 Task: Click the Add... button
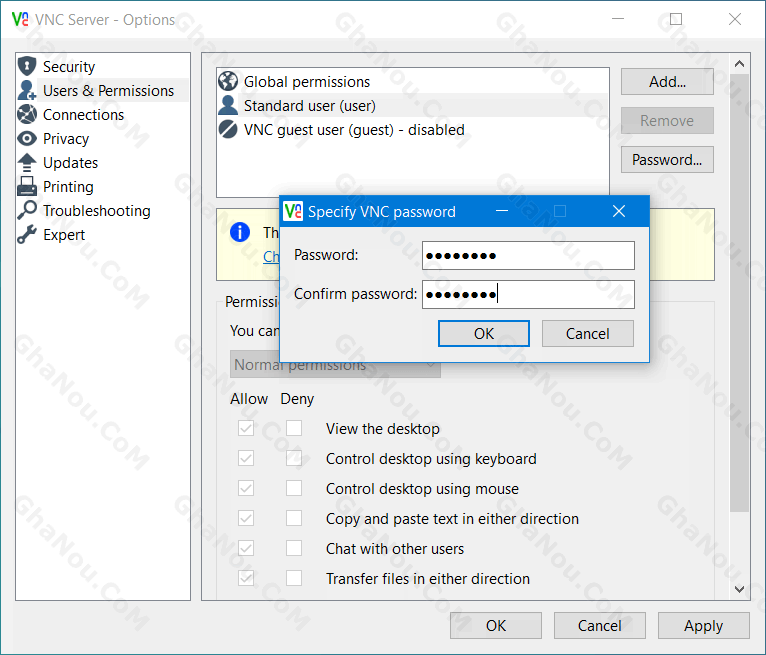pos(667,82)
